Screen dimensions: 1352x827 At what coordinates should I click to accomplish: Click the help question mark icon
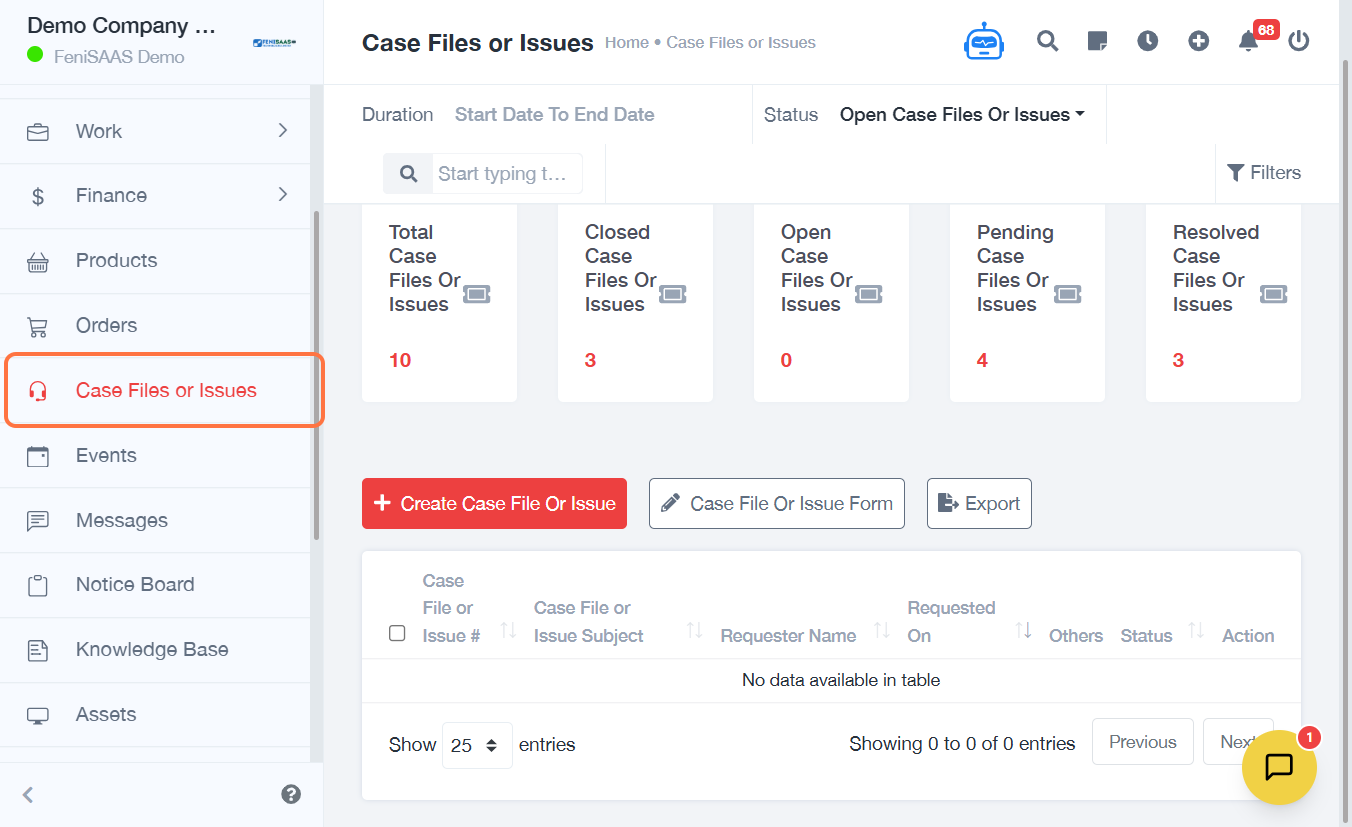(291, 794)
